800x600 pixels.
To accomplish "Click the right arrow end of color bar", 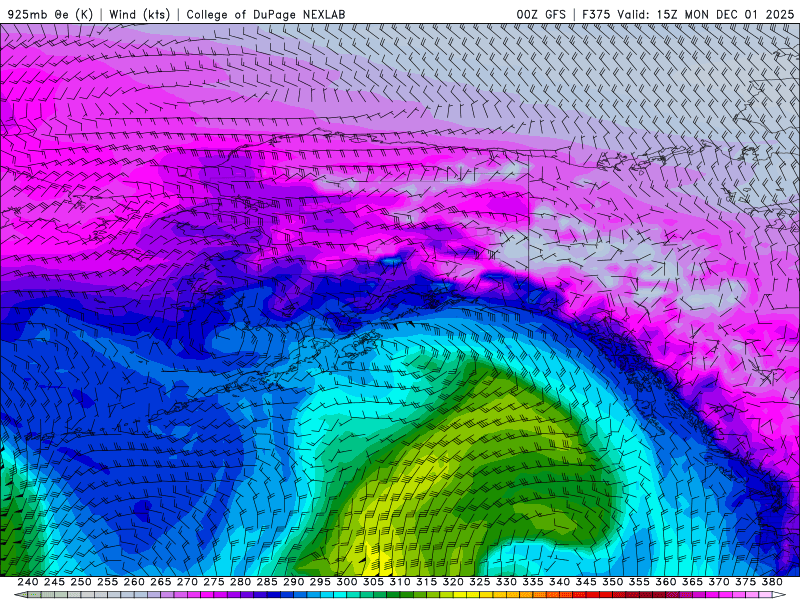I will click(x=779, y=595).
